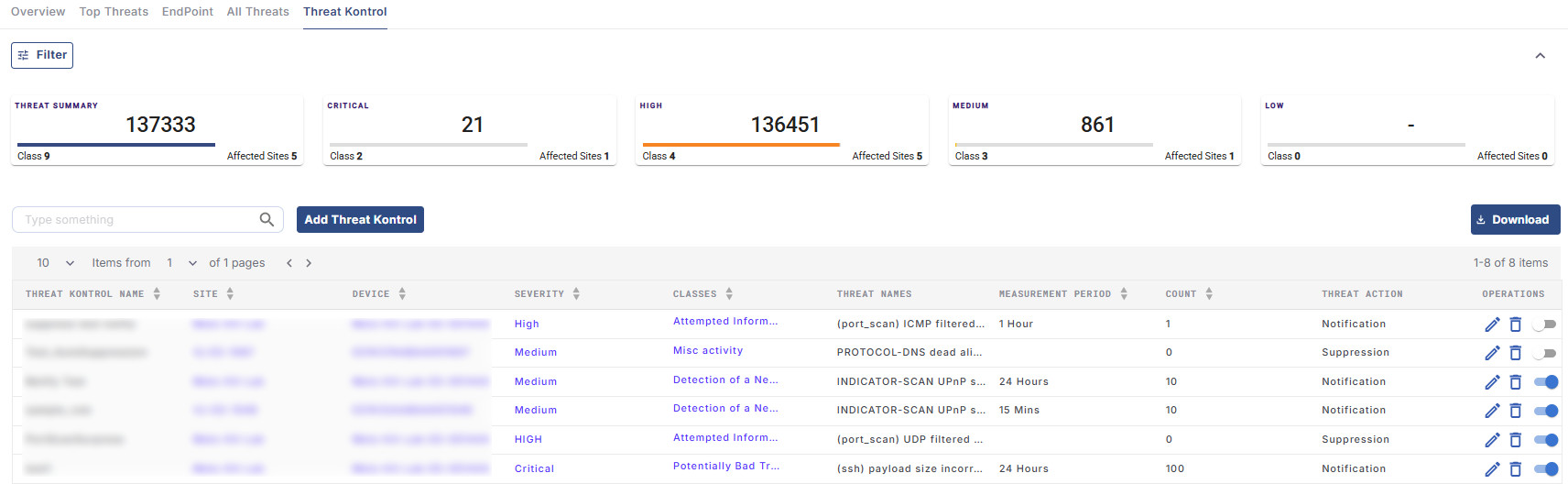
Task: Go to next page arrow
Action: click(x=309, y=263)
